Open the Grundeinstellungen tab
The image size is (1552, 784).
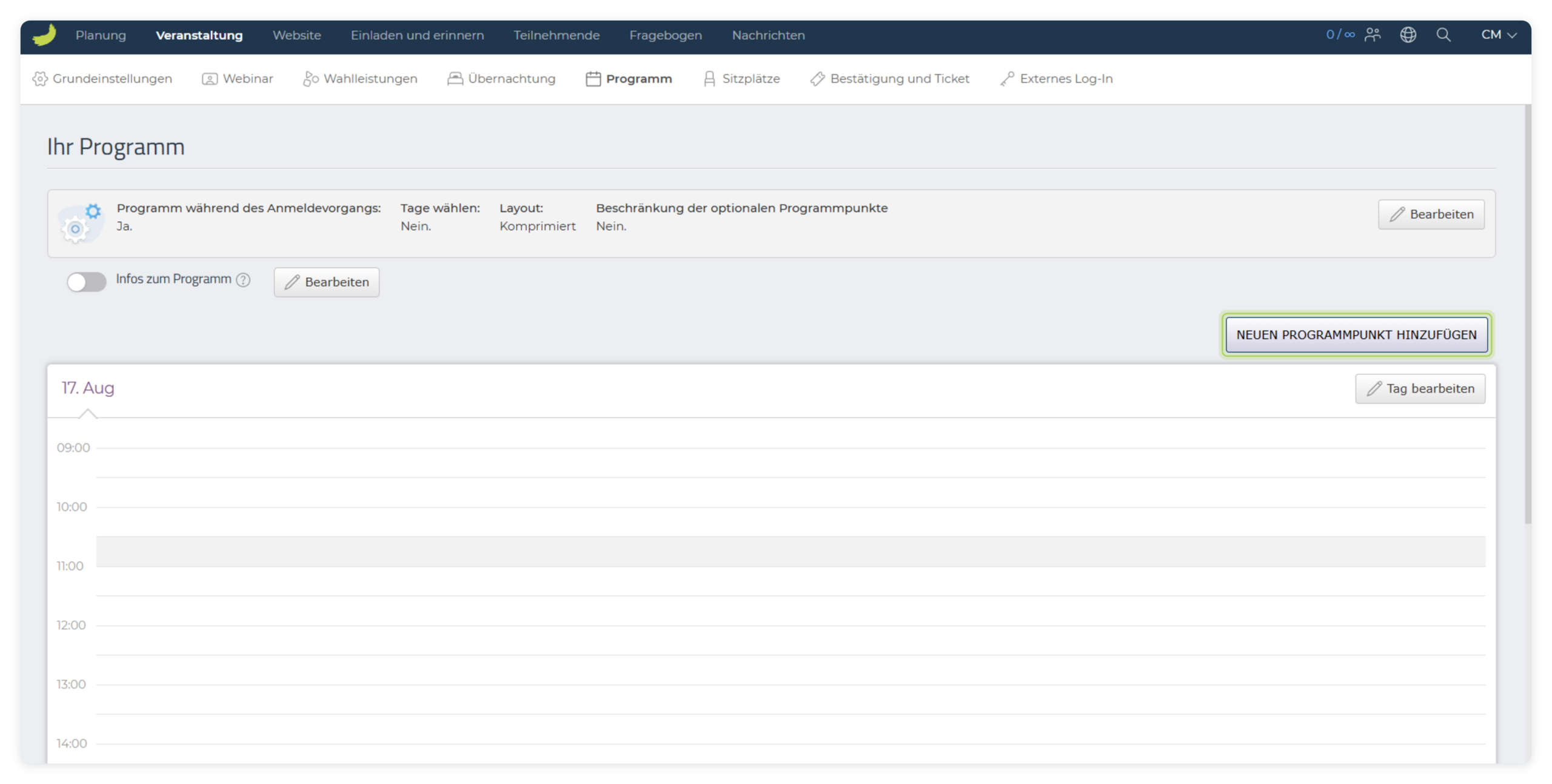point(102,79)
